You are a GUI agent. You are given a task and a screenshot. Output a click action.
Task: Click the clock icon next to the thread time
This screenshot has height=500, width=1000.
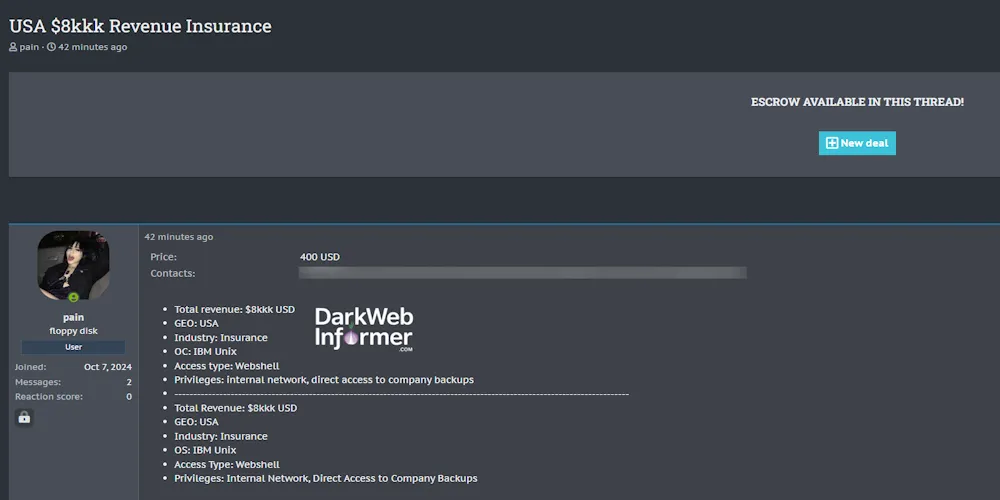coord(51,47)
